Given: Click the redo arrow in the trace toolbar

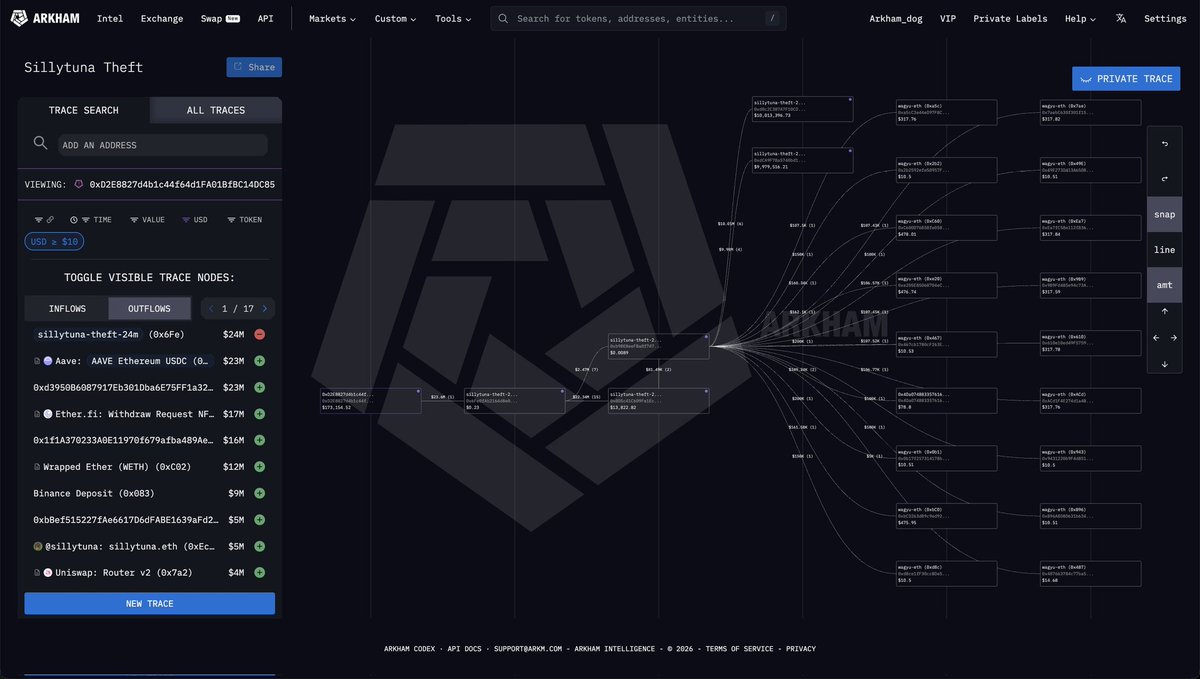Looking at the screenshot, I should coord(1164,179).
